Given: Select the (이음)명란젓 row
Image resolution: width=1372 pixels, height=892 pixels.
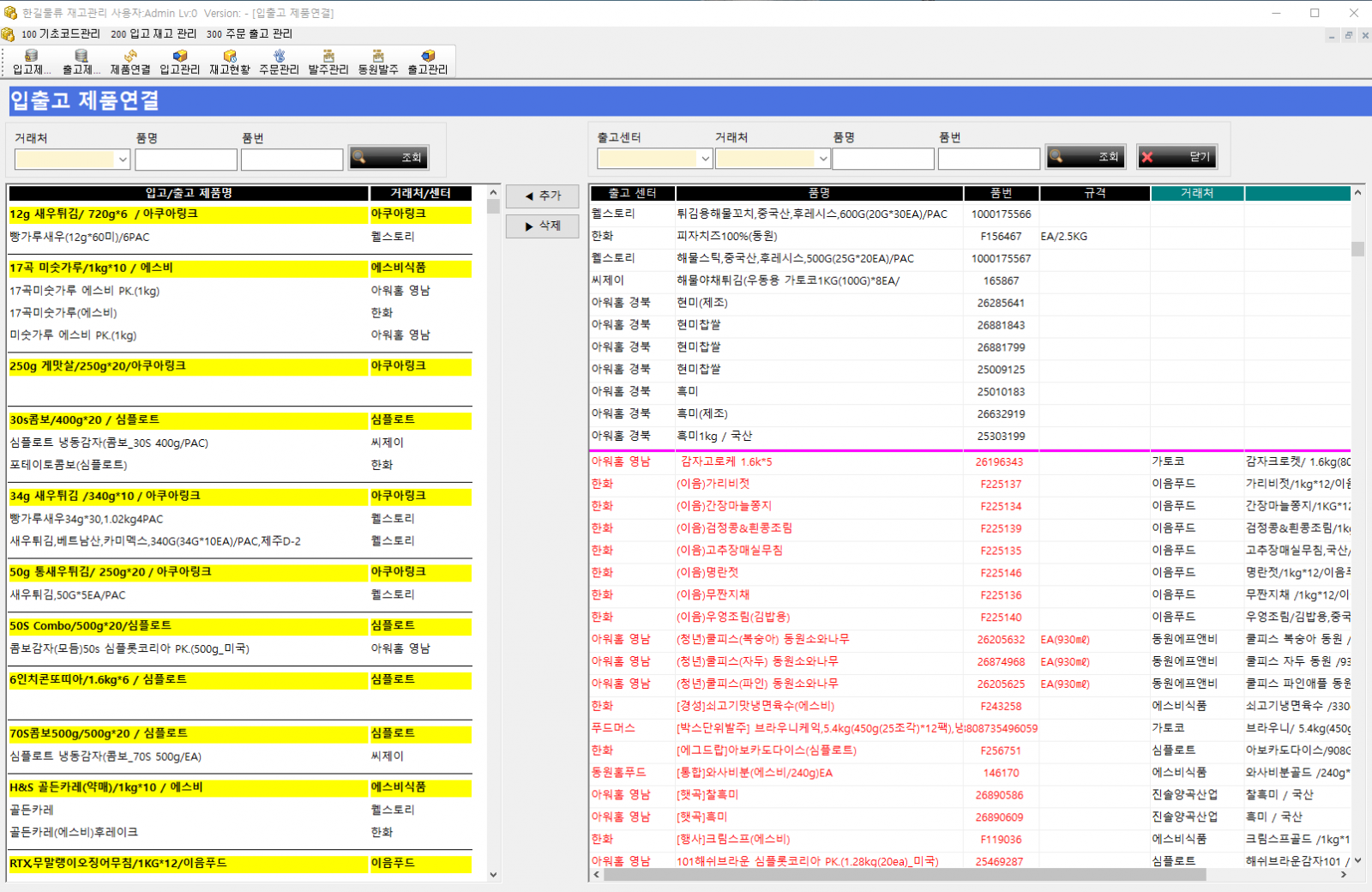Looking at the screenshot, I should (970, 572).
